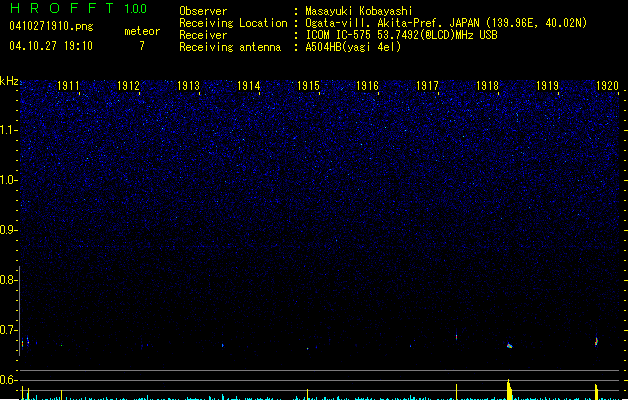
Task: Click the 1920 time marker
Action: click(x=607, y=86)
